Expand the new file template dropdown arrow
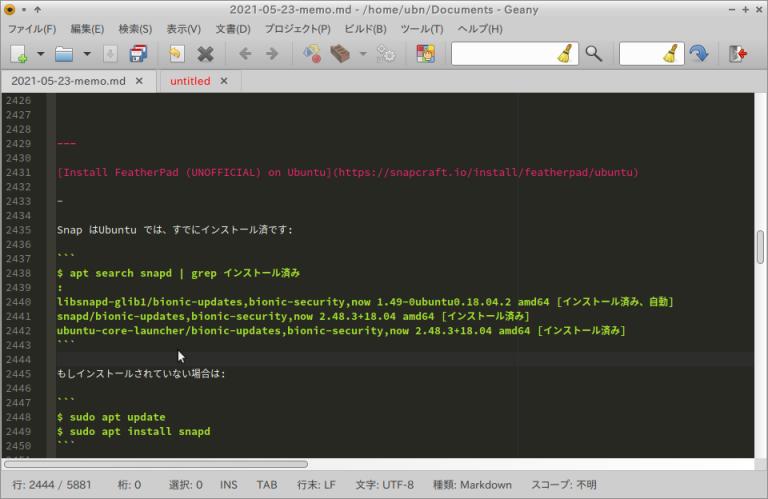Image resolution: width=768 pixels, height=499 pixels. tap(41, 54)
